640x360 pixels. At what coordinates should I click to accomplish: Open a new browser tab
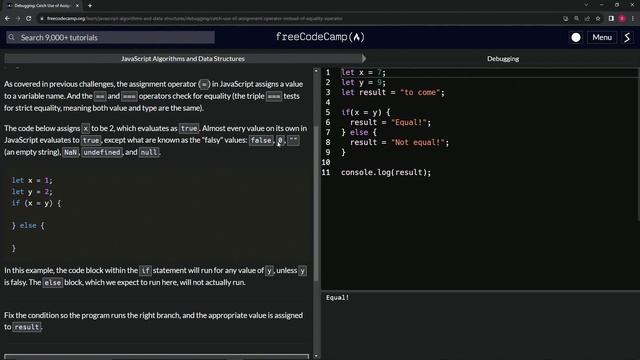90,6
